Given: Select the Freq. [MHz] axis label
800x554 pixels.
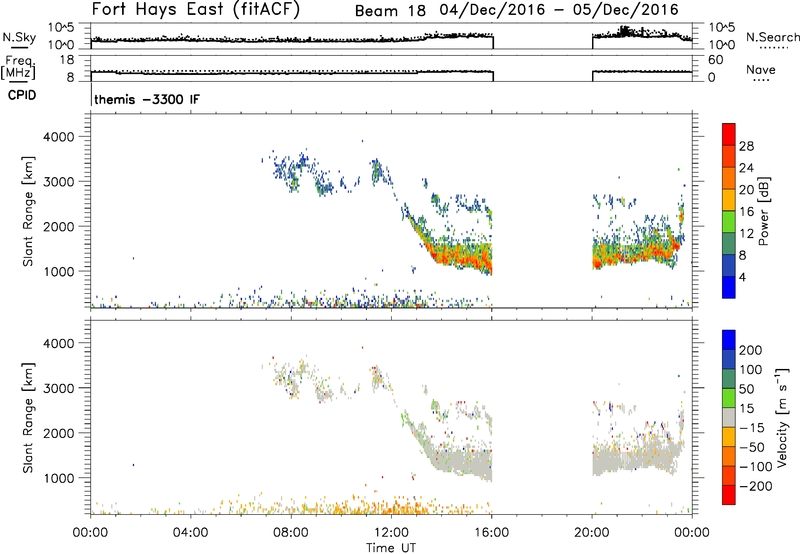Looking at the screenshot, I should (18, 67).
